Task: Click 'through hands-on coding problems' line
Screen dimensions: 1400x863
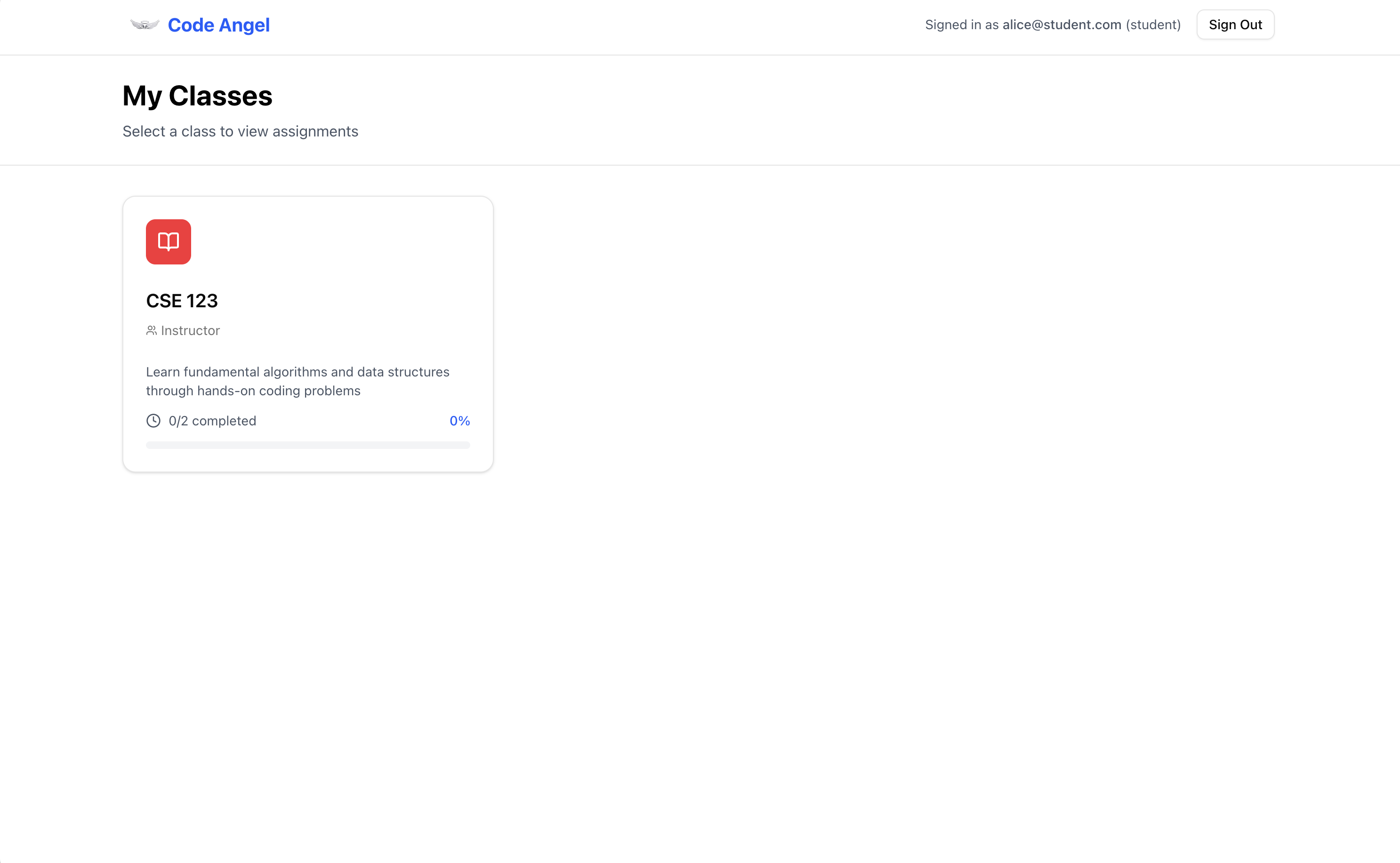Action: pos(253,391)
